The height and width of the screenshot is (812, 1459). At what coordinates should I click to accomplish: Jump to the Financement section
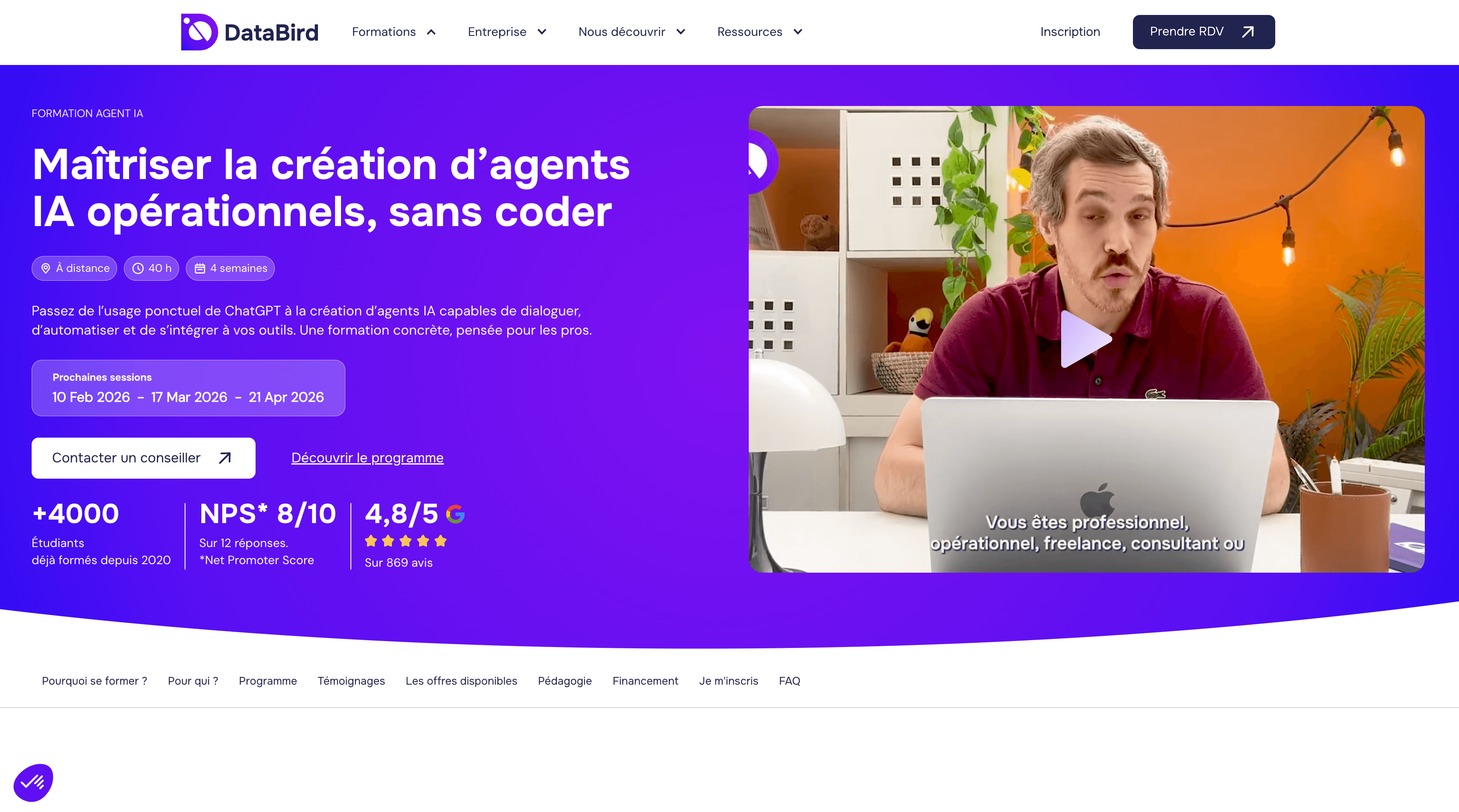pos(645,681)
